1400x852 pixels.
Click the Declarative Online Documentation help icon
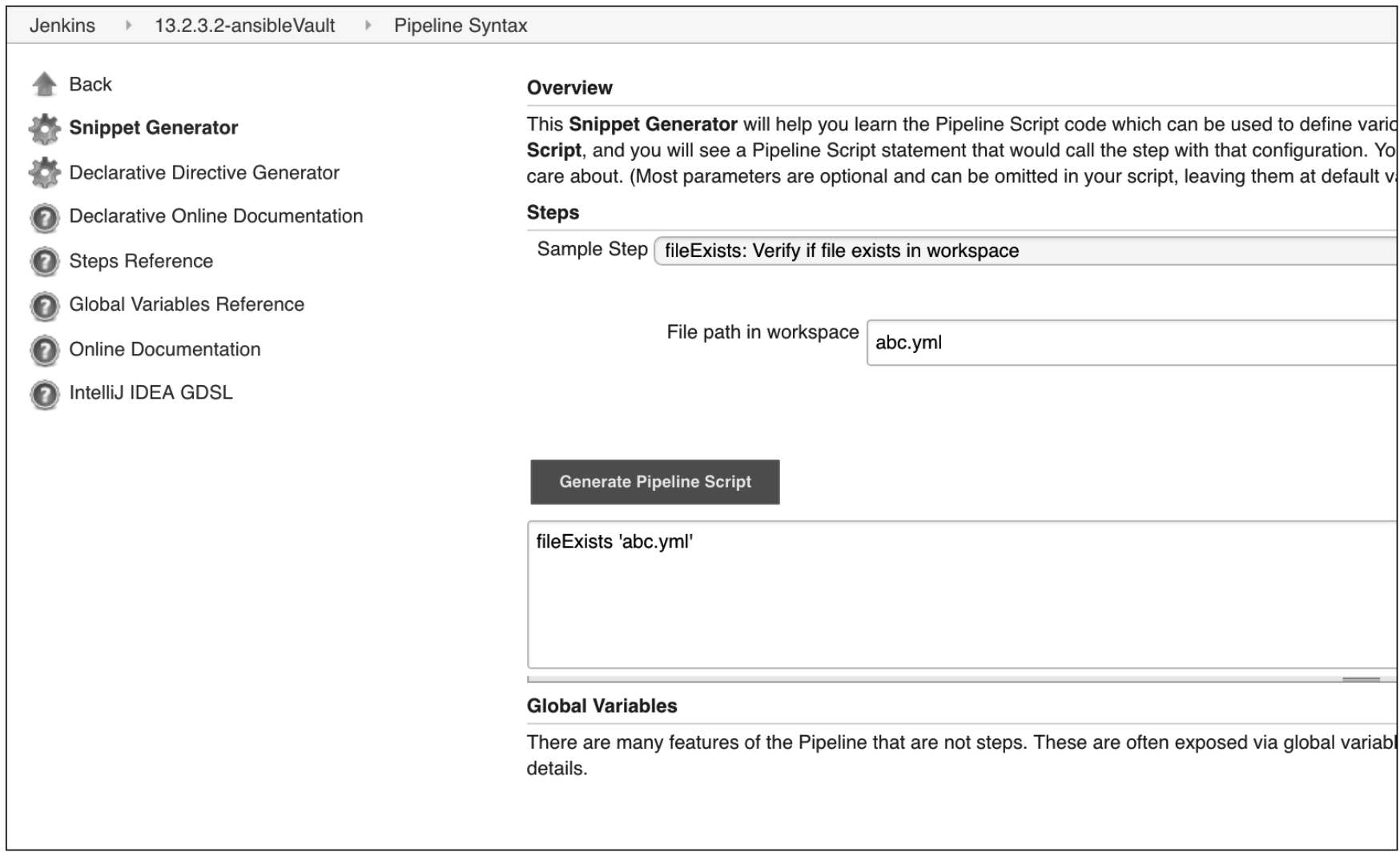pos(45,217)
